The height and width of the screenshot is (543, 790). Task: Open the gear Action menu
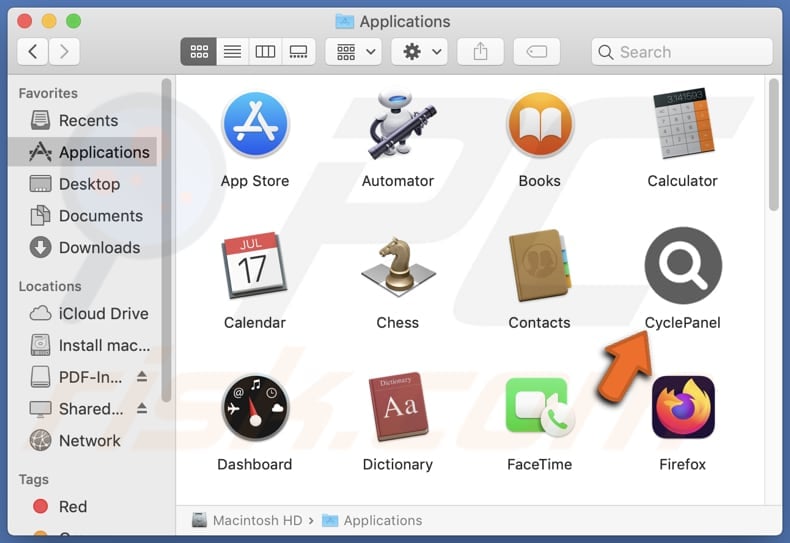click(420, 51)
